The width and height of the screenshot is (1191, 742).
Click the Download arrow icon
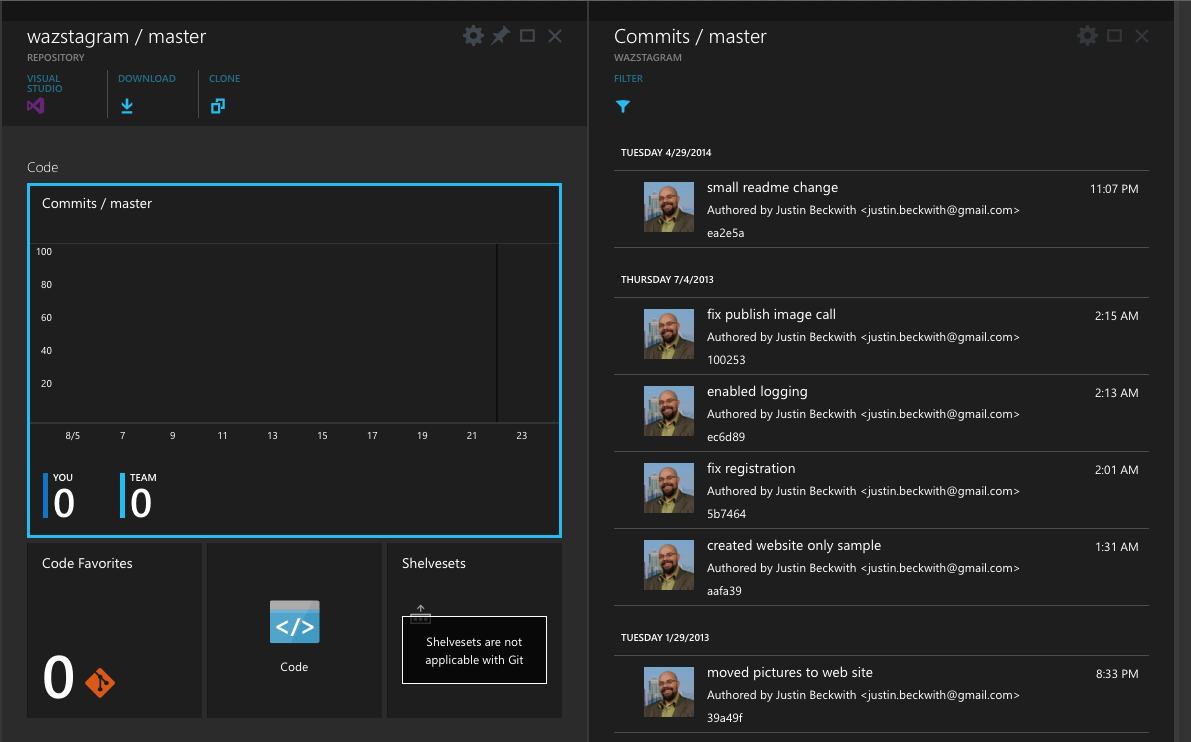(x=127, y=106)
